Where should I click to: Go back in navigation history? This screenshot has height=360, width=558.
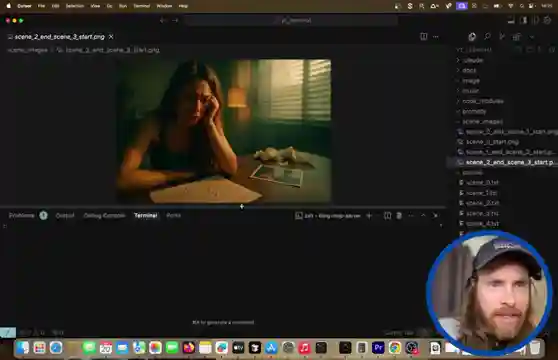(x=163, y=21)
